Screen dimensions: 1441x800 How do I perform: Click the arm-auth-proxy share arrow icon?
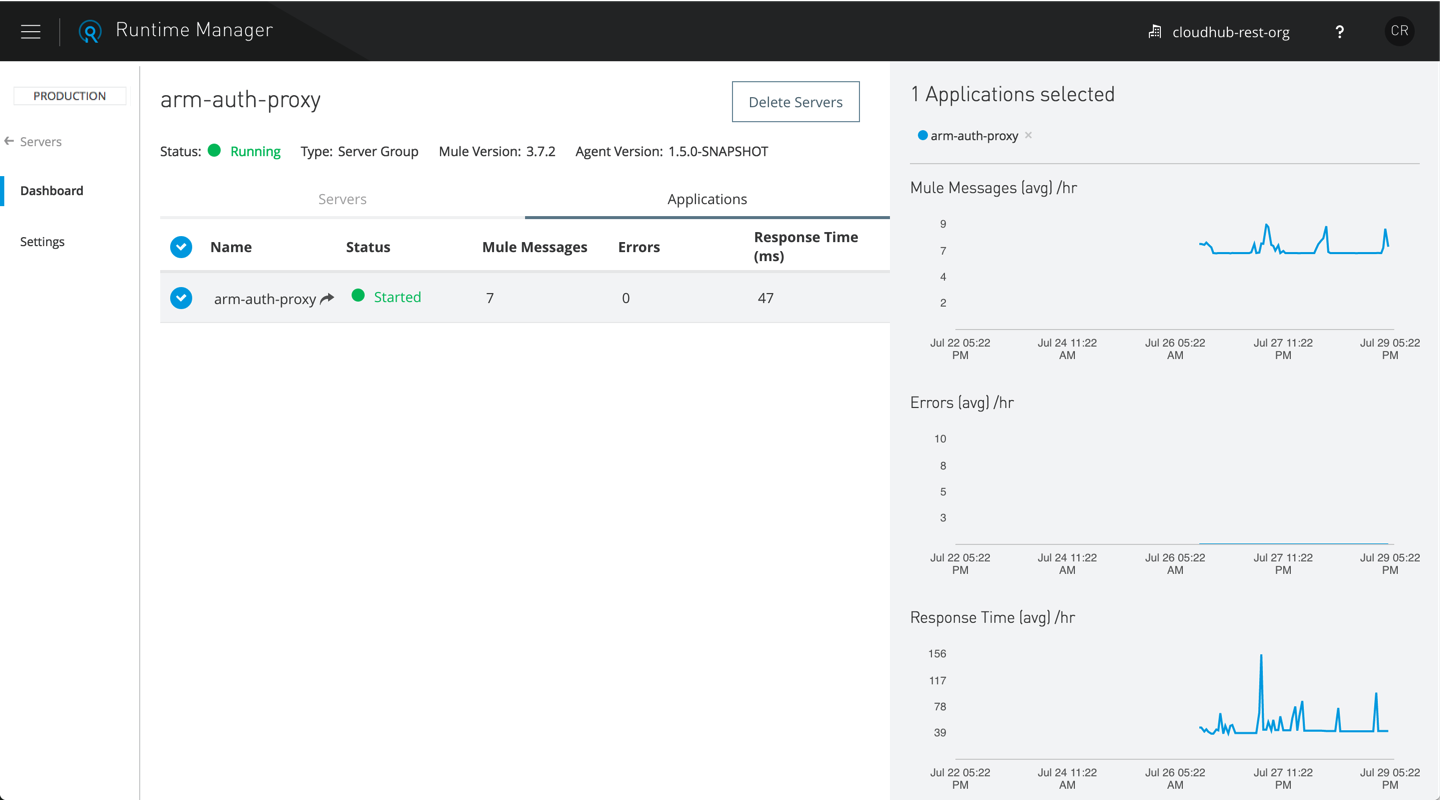point(327,299)
